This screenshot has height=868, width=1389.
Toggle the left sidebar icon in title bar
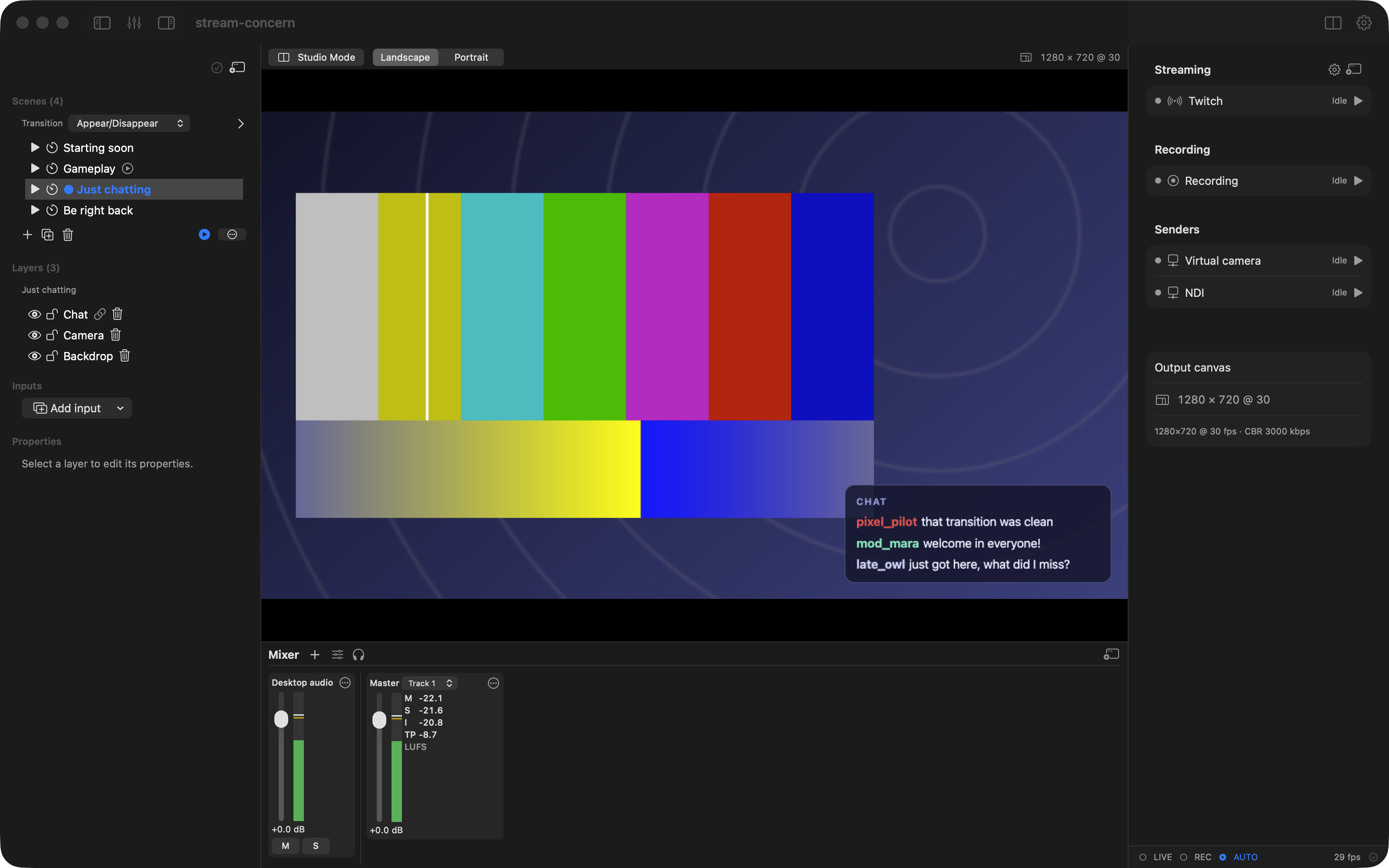tap(102, 23)
